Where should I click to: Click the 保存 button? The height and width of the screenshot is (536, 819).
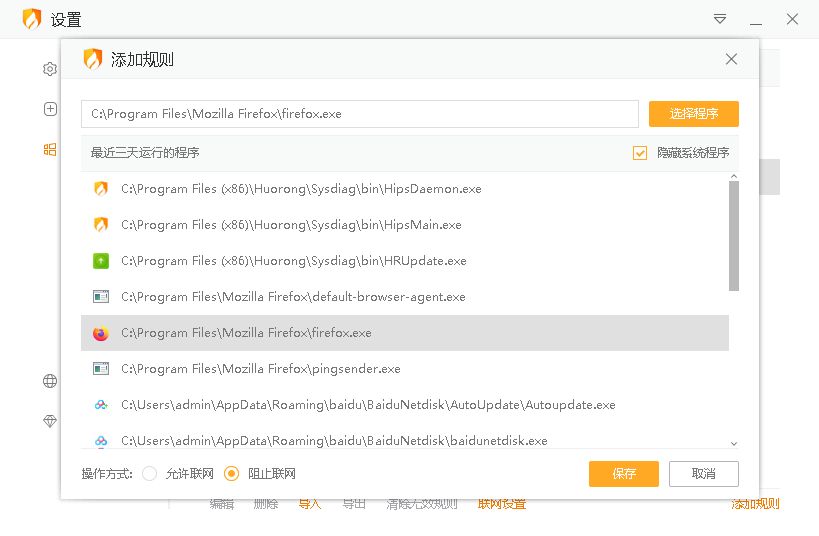point(623,474)
